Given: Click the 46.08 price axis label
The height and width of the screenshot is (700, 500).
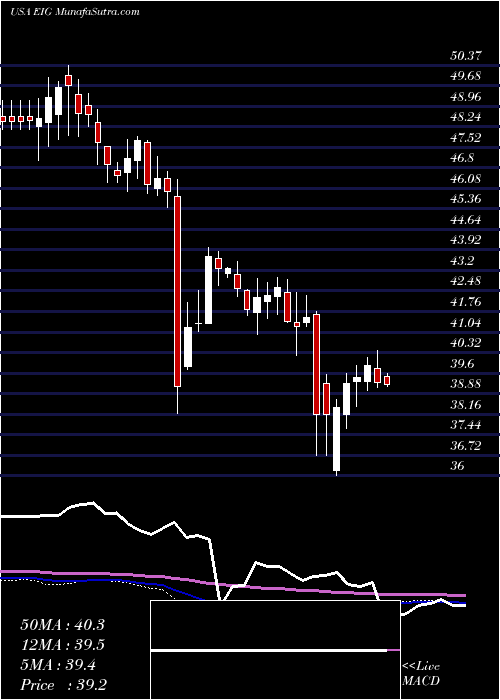Looking at the screenshot, I should (465, 179).
